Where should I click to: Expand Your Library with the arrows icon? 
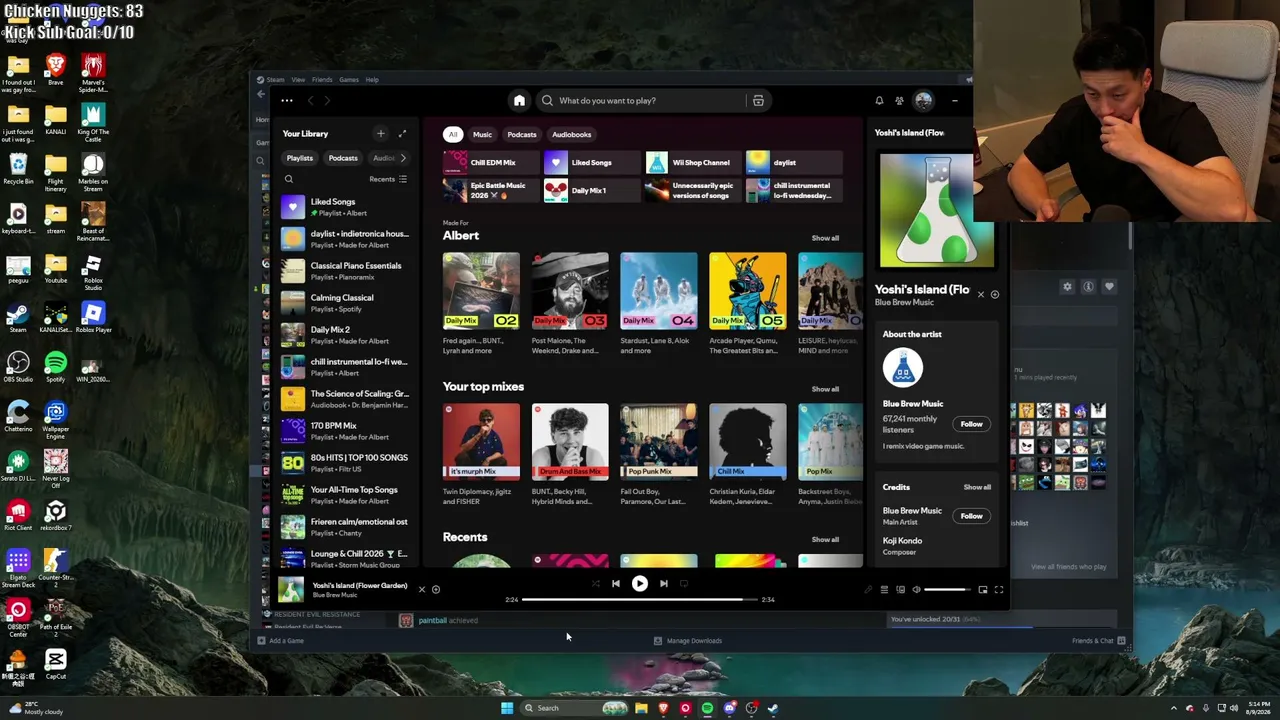coord(402,133)
